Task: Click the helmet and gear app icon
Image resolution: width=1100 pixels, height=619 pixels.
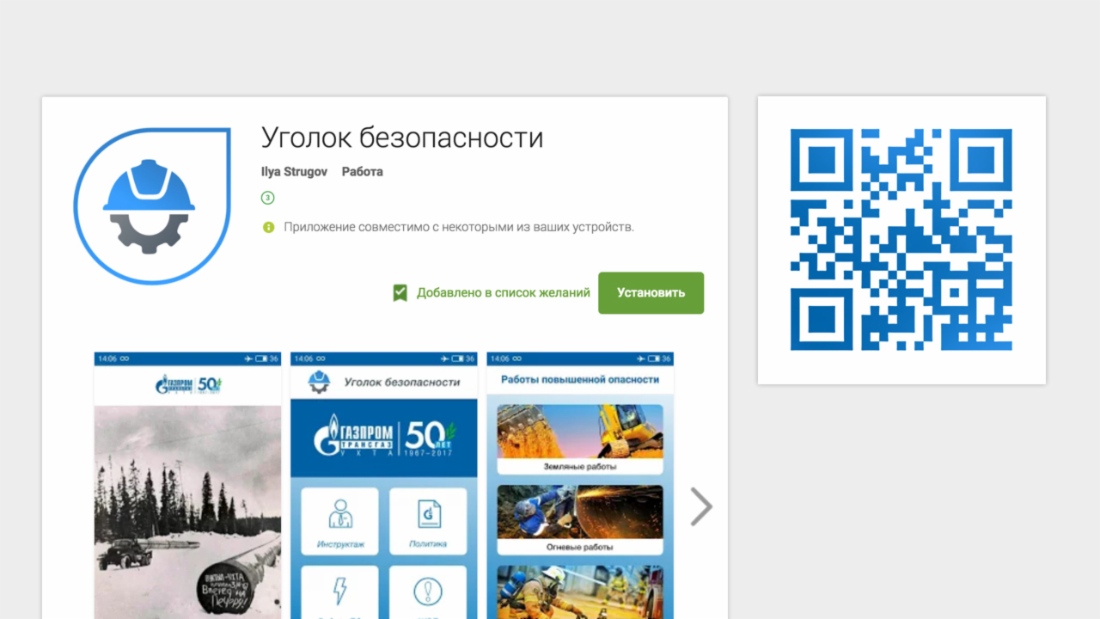Action: 152,206
